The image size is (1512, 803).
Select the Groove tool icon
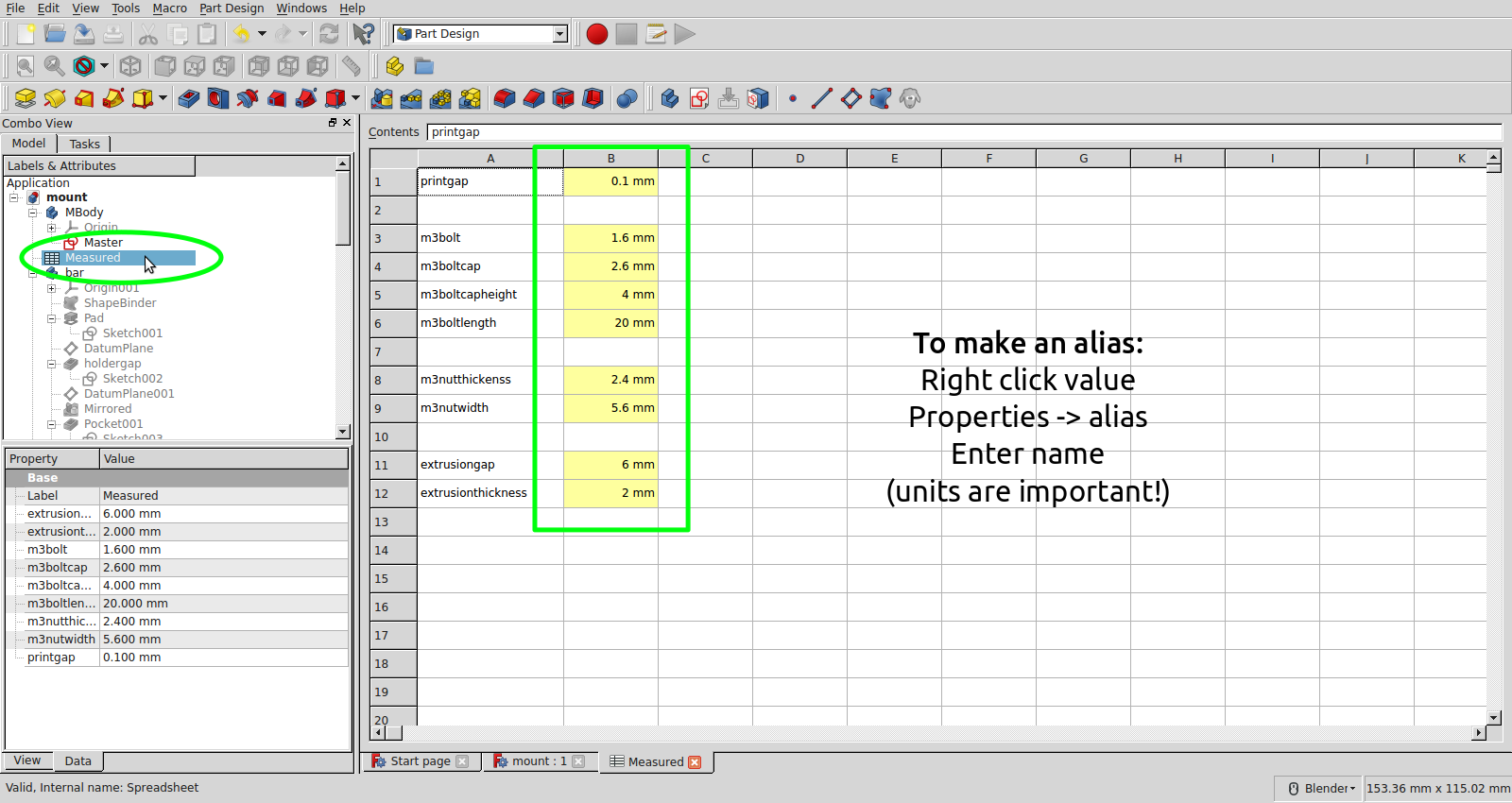(248, 98)
